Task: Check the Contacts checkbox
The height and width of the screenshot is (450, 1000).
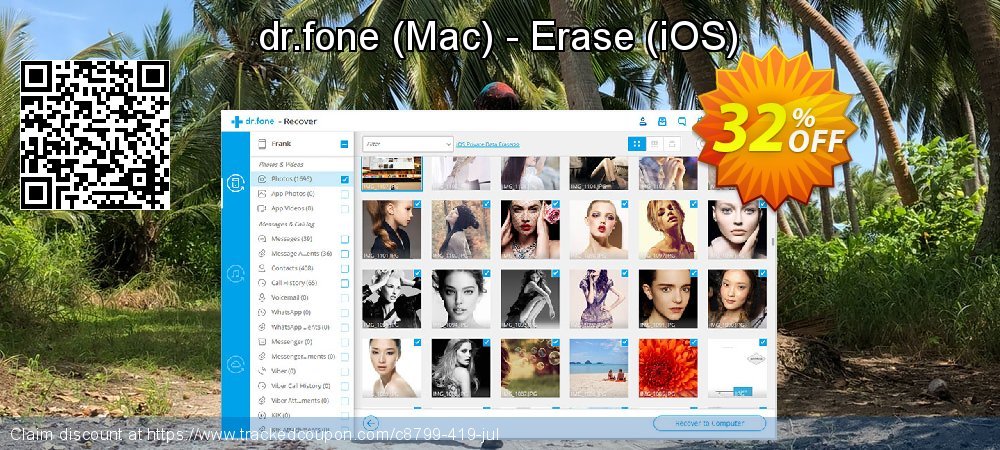Action: [x=344, y=268]
